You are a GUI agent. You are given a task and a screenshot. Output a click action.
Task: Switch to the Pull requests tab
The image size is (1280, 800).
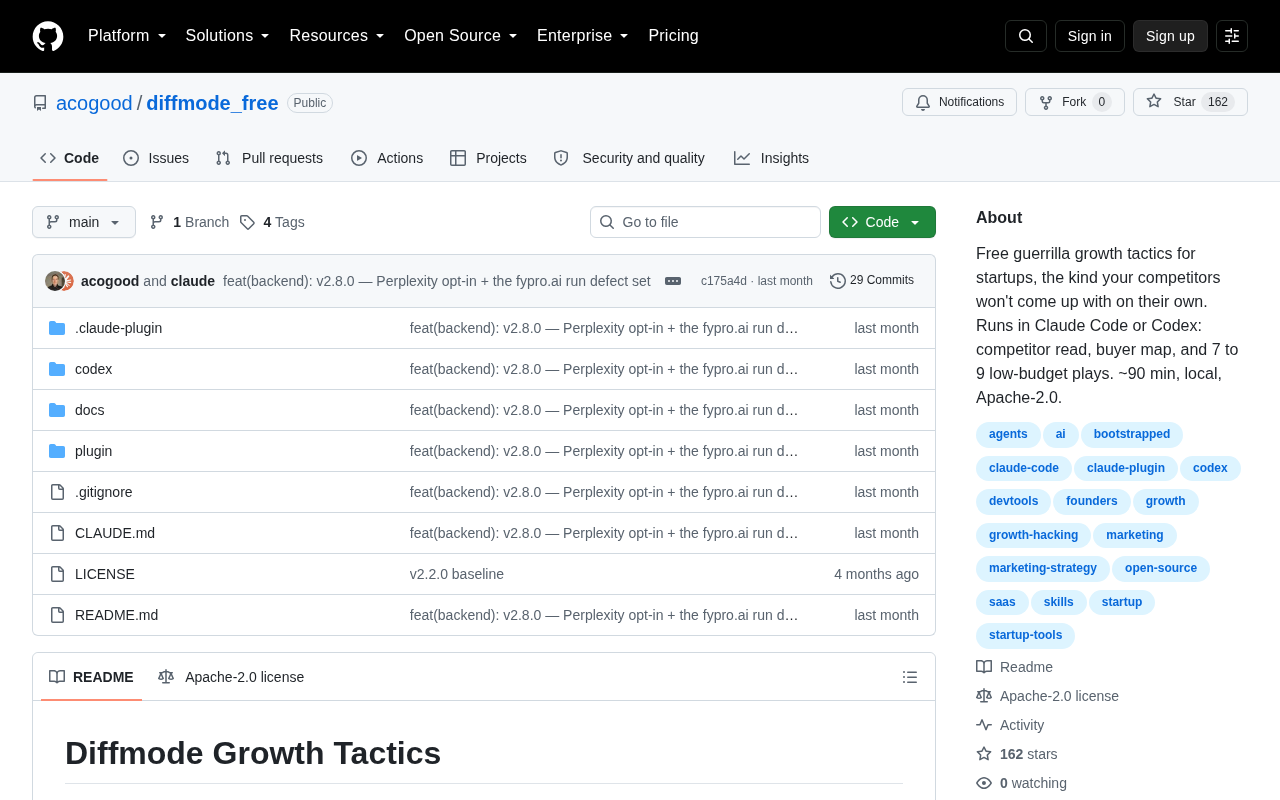tap(269, 158)
